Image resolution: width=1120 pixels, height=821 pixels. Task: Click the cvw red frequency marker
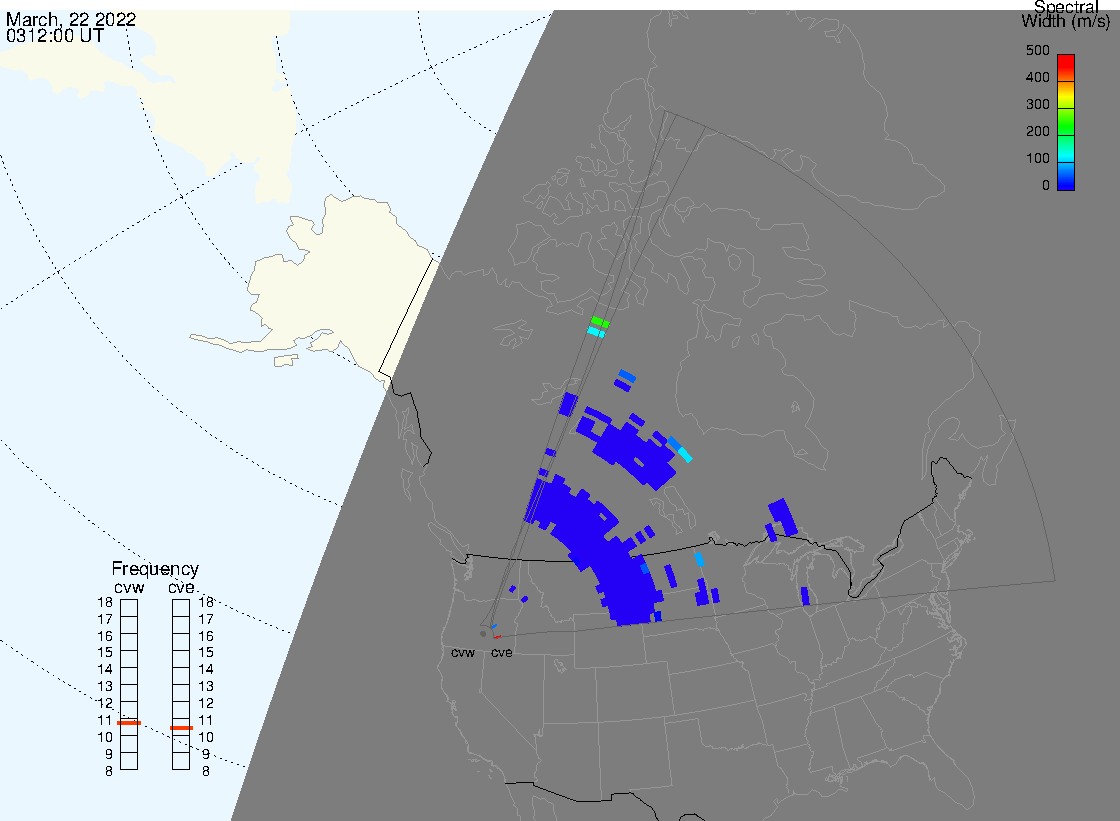(129, 722)
